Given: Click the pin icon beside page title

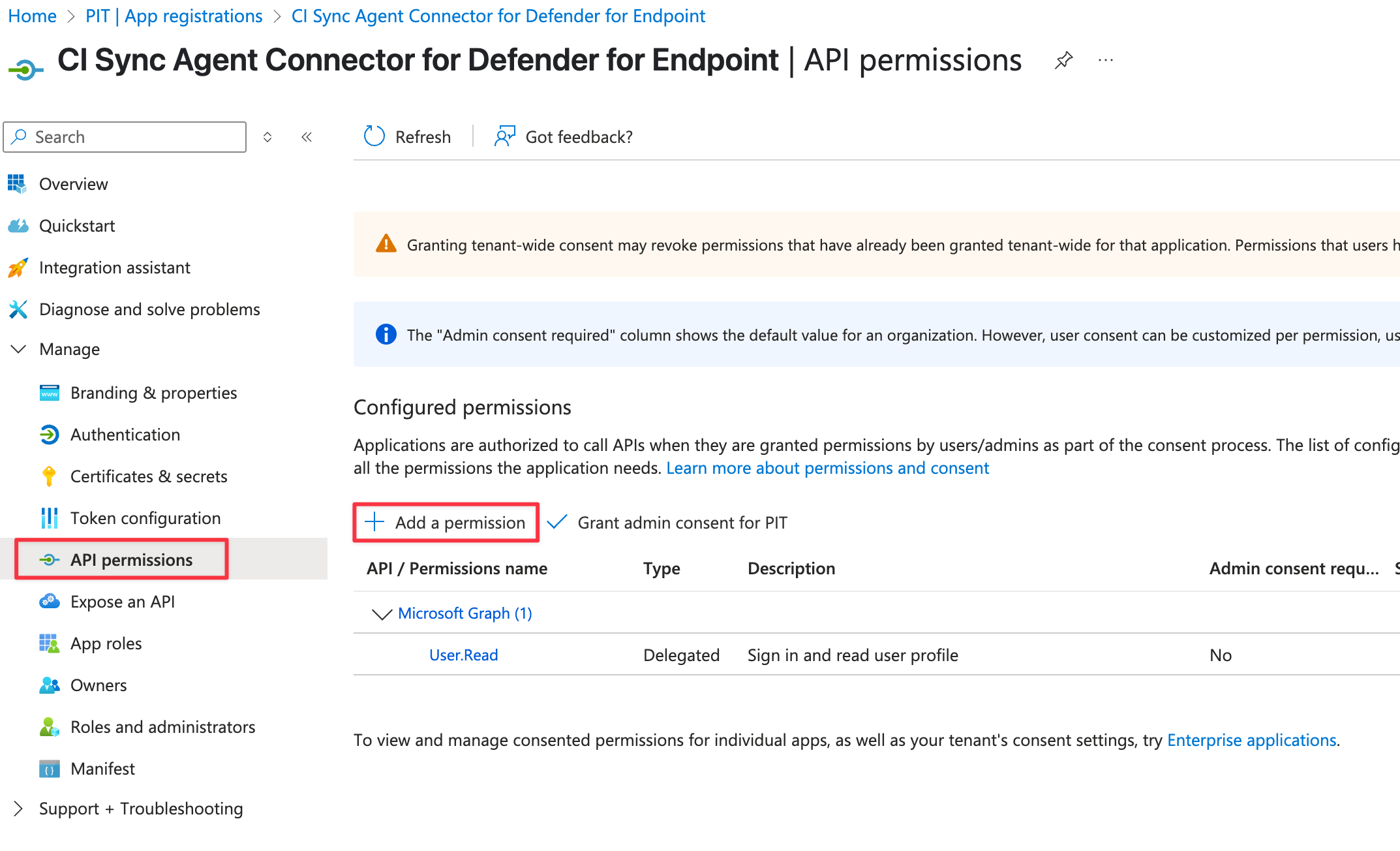Looking at the screenshot, I should click(1063, 61).
